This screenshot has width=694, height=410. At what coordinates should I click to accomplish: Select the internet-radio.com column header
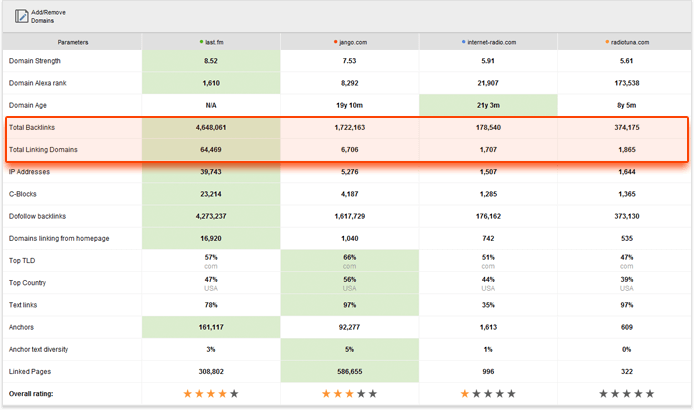click(487, 42)
